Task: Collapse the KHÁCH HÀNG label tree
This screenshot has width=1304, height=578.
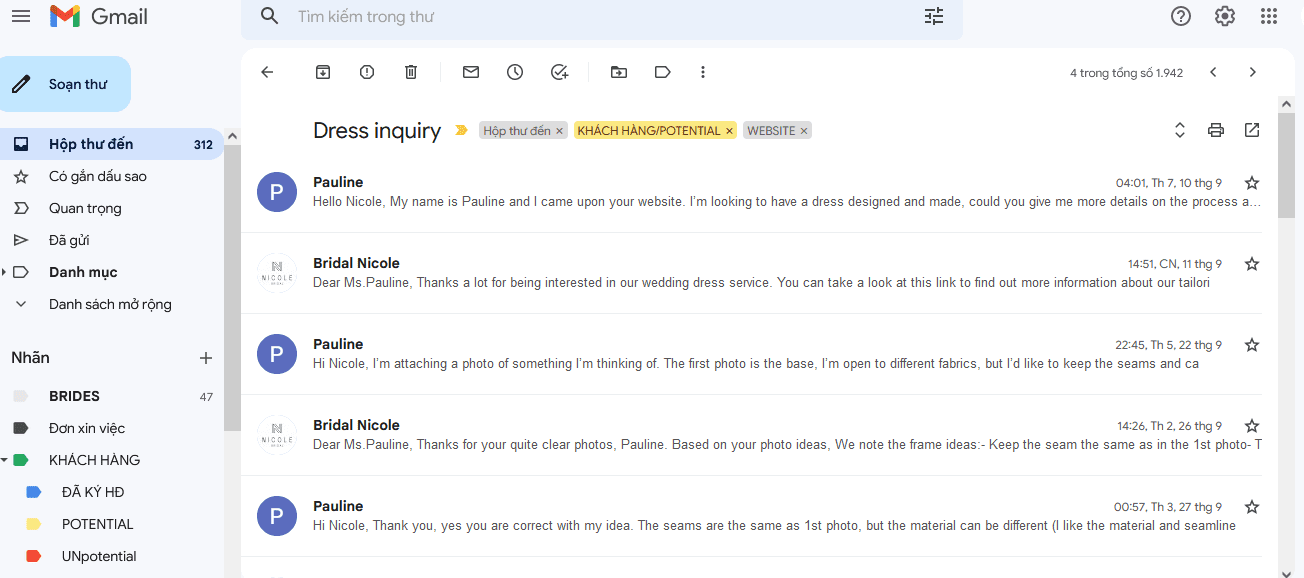Action: click(5, 460)
